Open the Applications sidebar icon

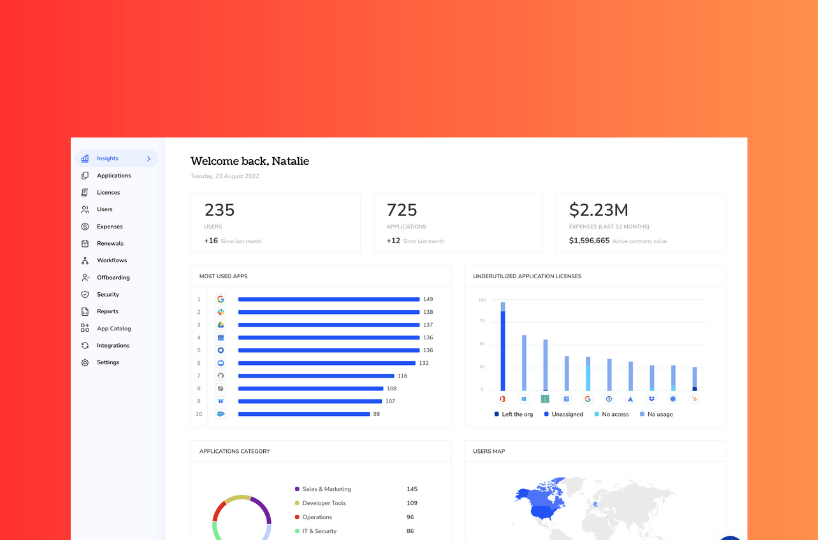click(x=85, y=176)
